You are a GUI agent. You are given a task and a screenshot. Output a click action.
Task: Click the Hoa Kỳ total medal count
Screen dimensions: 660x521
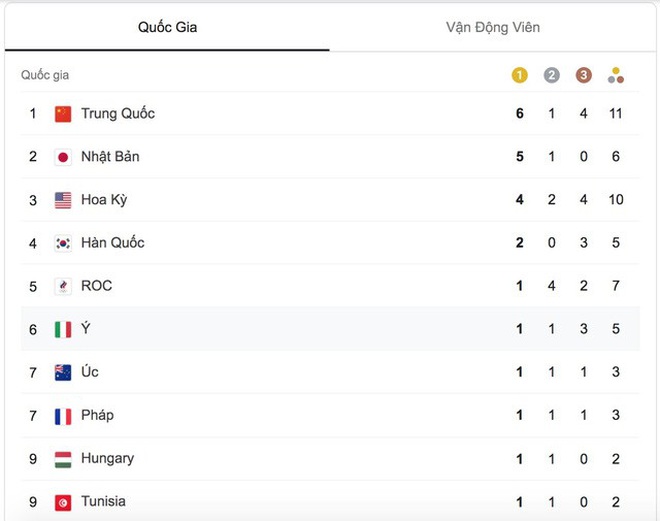616,199
